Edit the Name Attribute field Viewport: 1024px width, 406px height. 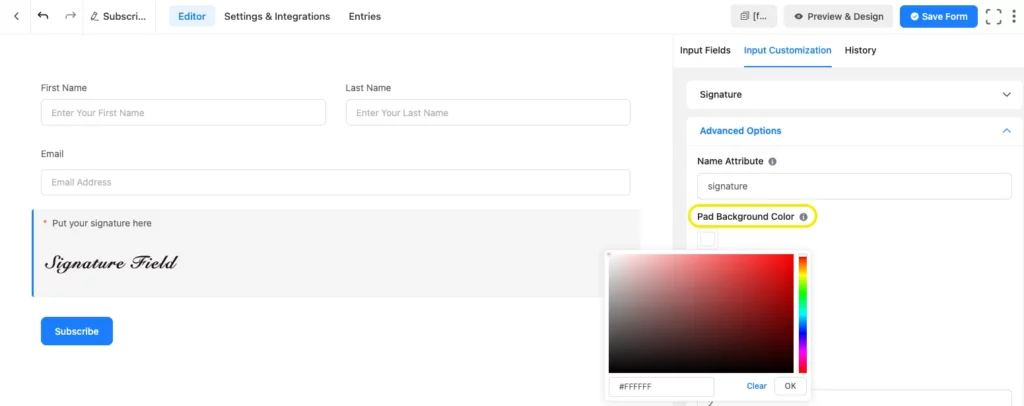[x=854, y=186]
